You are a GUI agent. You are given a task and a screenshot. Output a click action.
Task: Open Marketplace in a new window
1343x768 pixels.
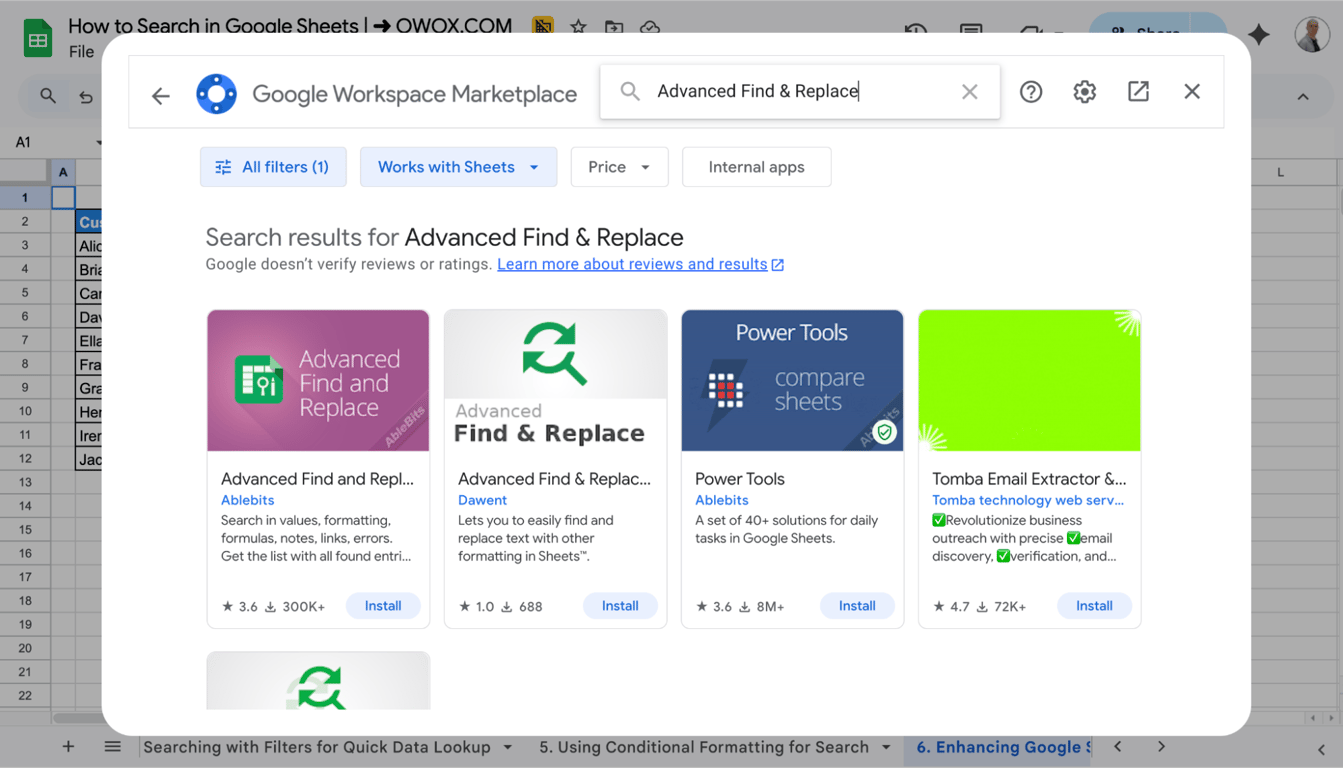1138,91
